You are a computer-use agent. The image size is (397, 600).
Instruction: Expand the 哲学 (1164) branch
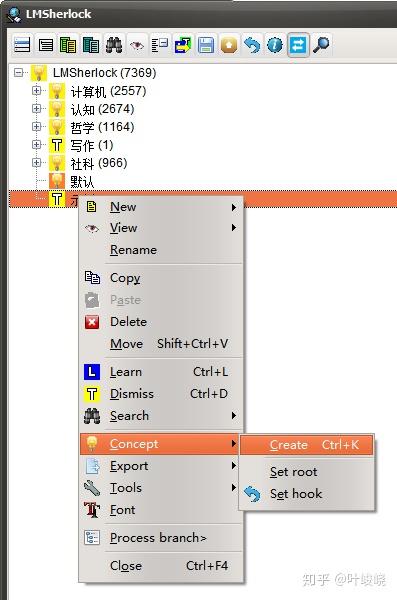[36, 126]
